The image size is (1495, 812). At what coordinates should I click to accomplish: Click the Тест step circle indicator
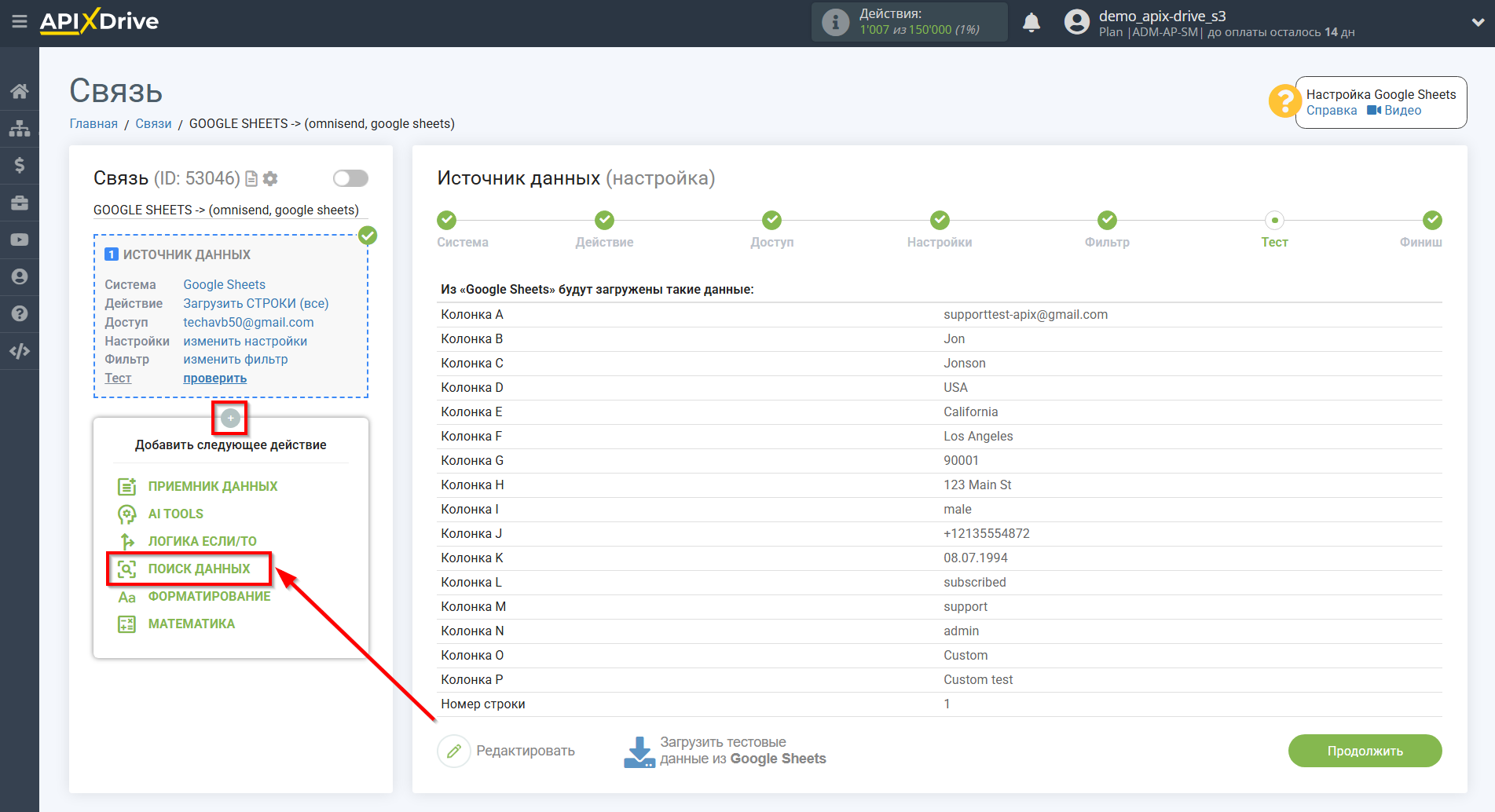(1274, 221)
